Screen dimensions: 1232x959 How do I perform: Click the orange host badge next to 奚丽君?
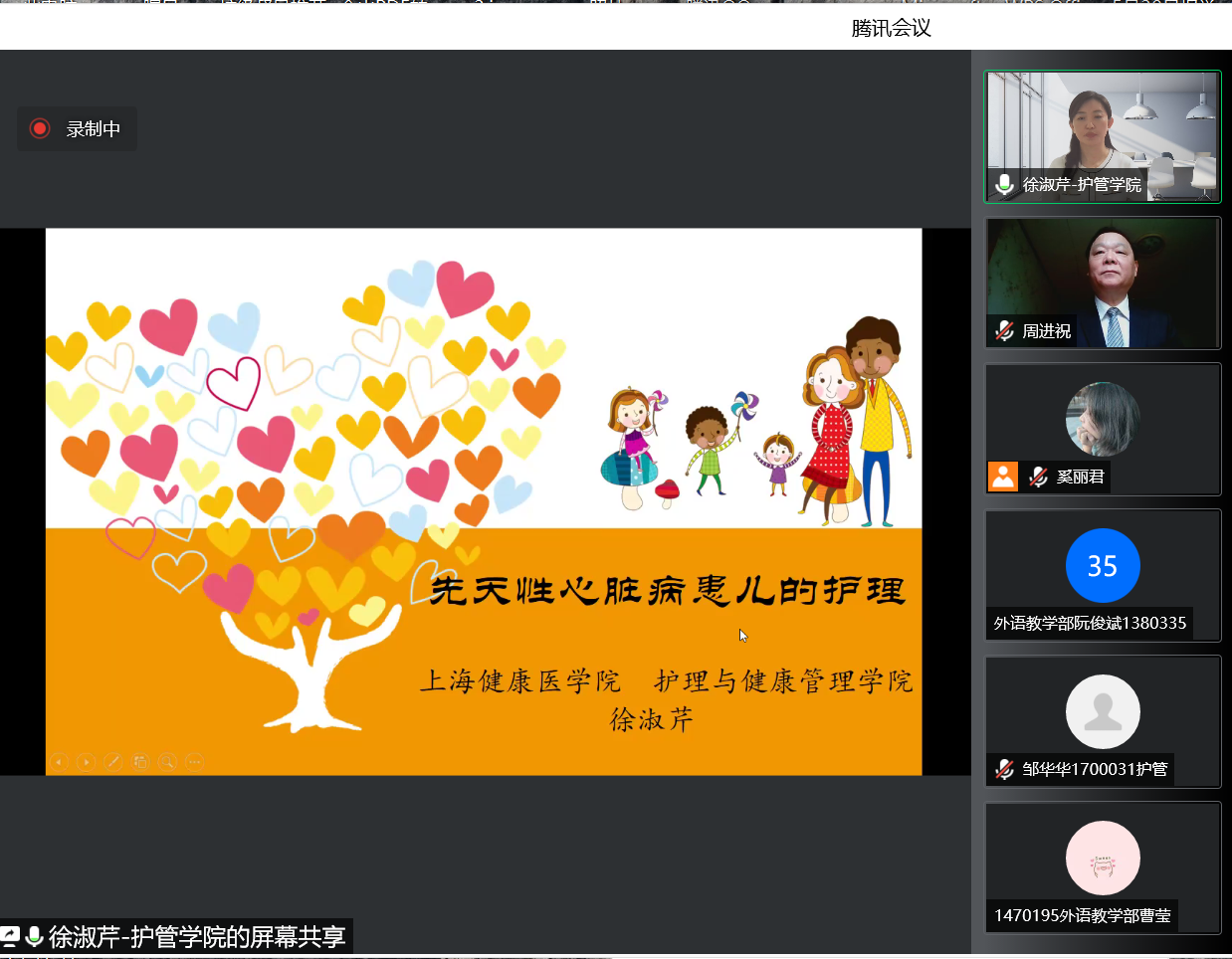click(1003, 477)
